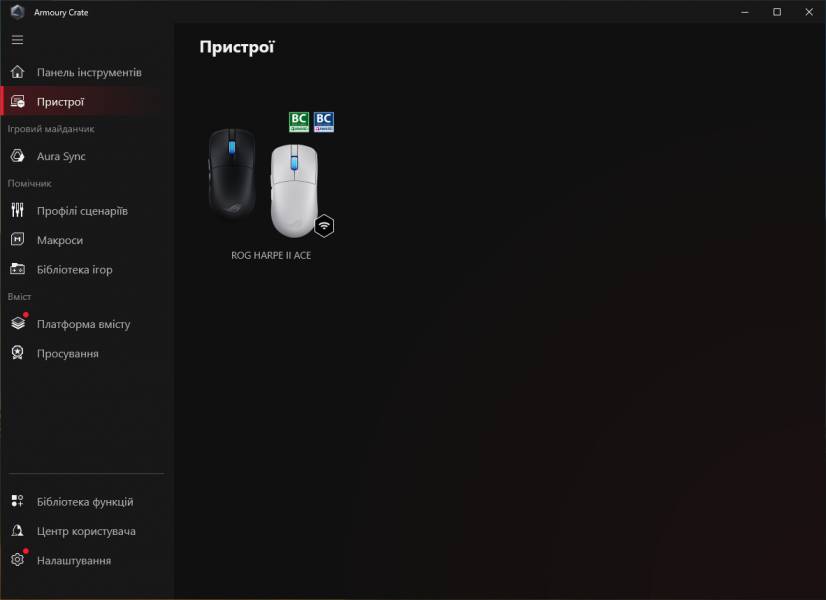Toggle the hamburger sidebar menu

[x=17, y=40]
